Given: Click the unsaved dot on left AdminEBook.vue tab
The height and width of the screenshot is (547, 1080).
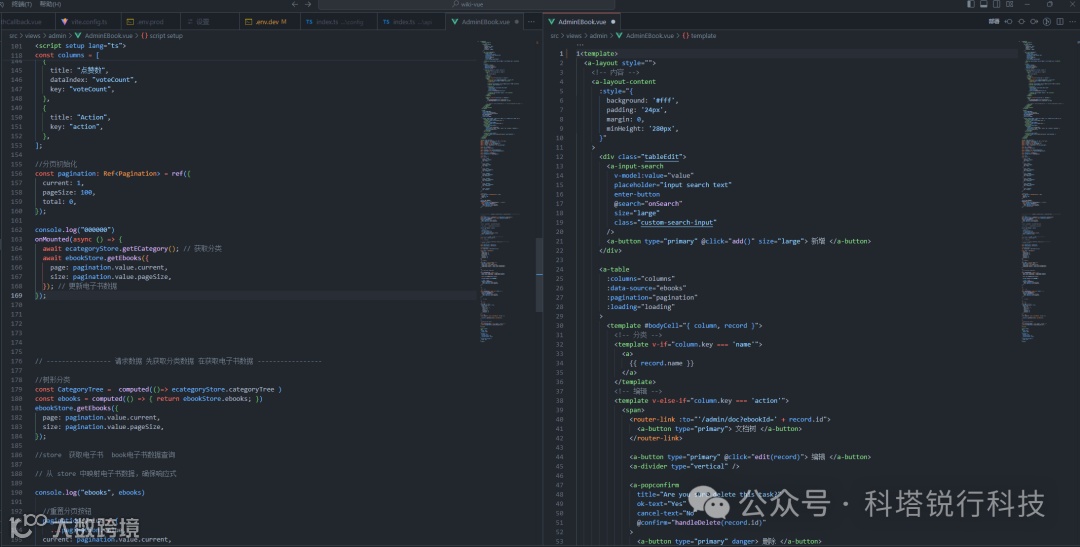Looking at the screenshot, I should tap(517, 22).
